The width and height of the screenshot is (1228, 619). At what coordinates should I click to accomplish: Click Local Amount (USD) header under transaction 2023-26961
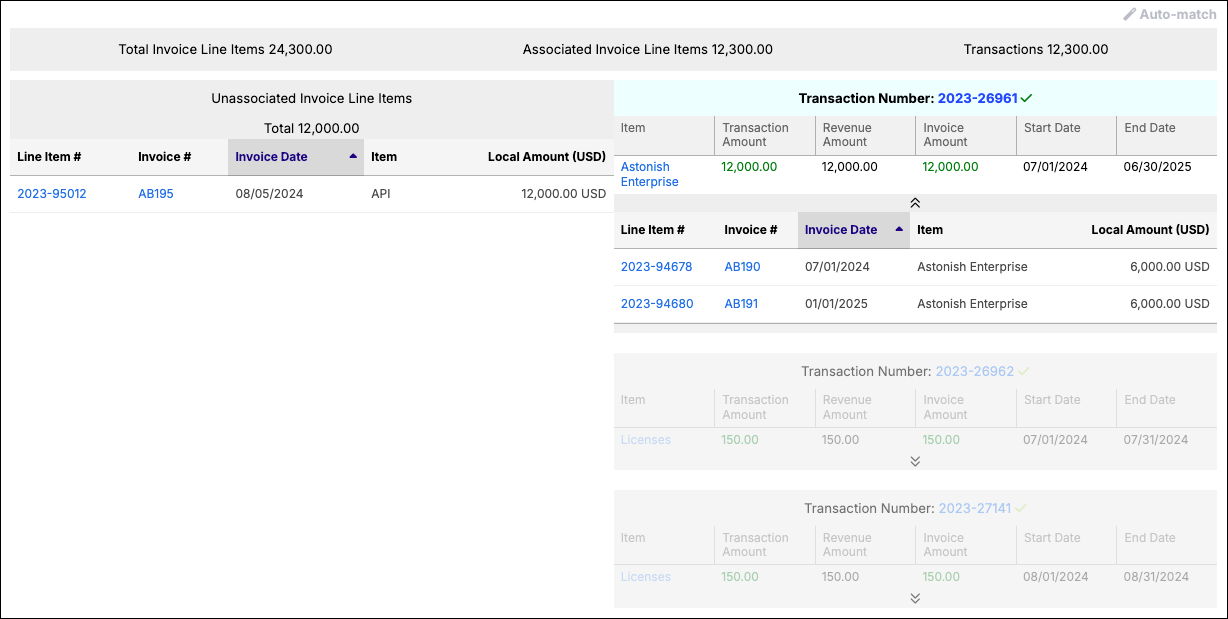tap(1150, 230)
